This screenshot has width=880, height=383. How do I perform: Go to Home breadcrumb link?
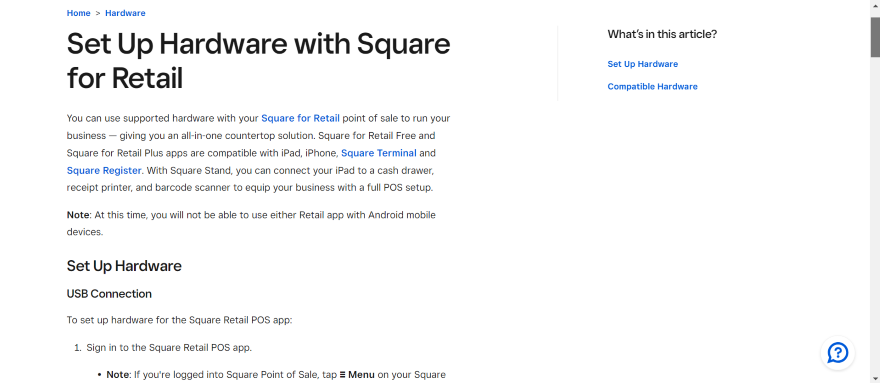pos(79,13)
